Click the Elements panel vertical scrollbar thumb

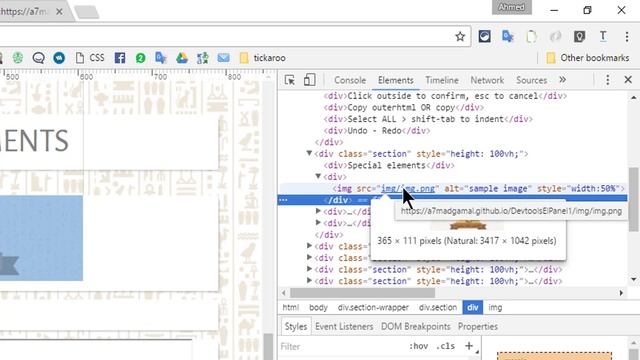coord(633,199)
